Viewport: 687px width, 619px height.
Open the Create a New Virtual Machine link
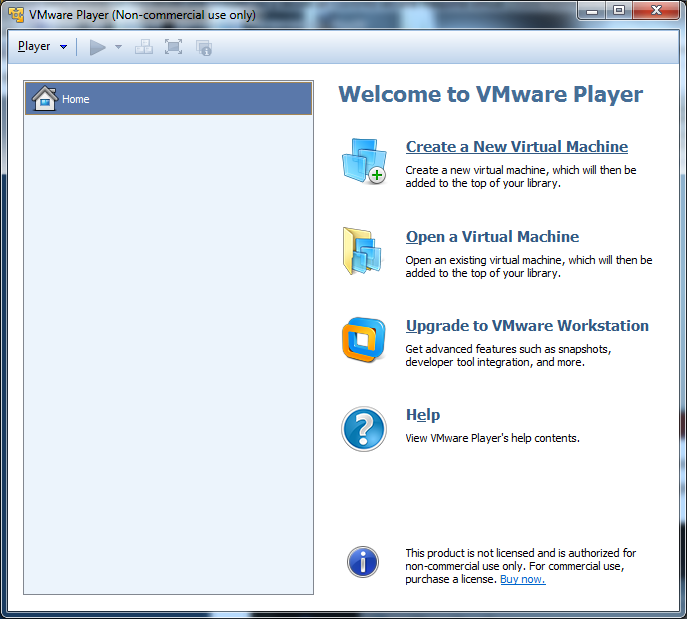click(516, 147)
